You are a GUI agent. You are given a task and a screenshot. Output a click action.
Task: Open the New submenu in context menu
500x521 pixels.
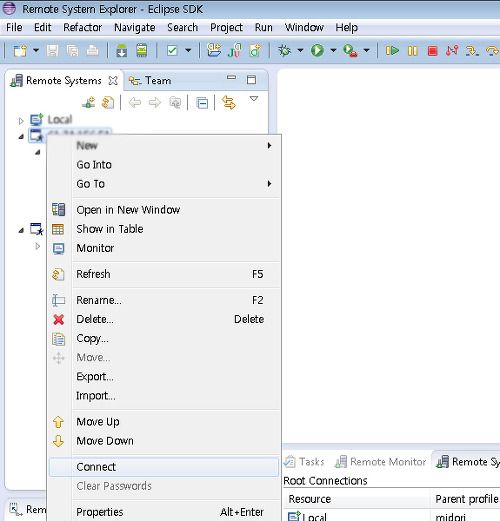coord(164,146)
